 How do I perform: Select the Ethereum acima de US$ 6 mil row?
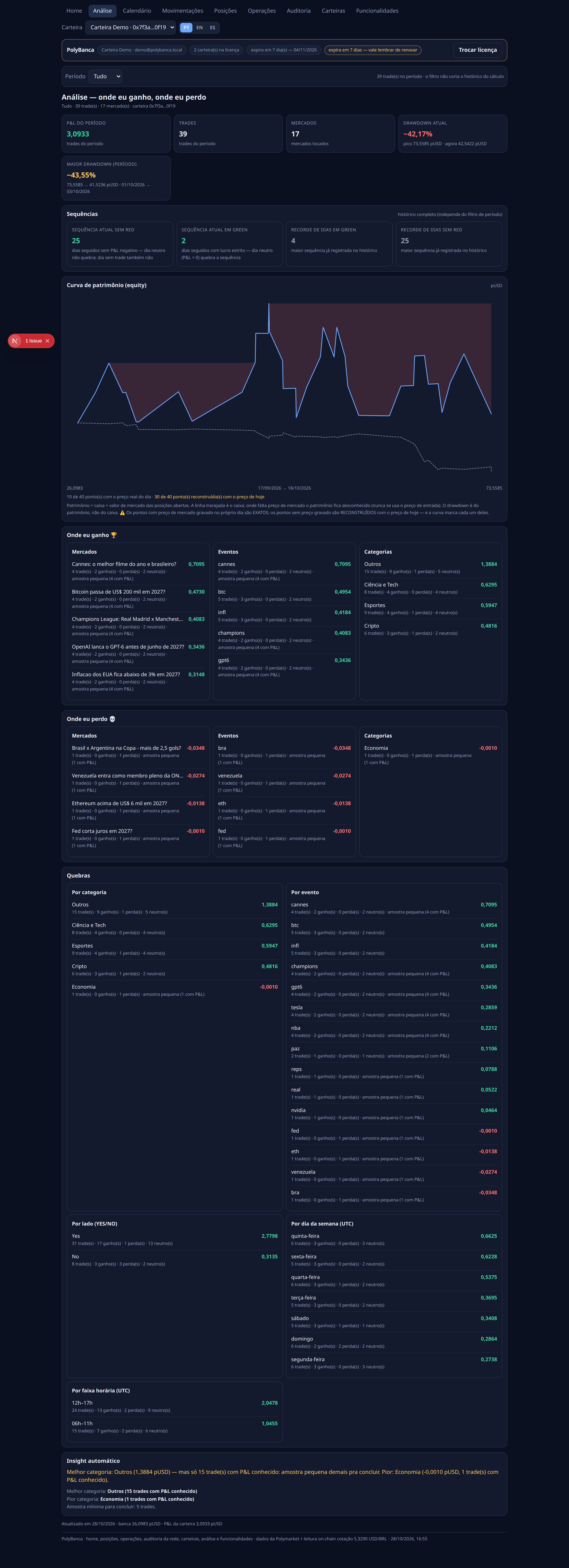(138, 810)
